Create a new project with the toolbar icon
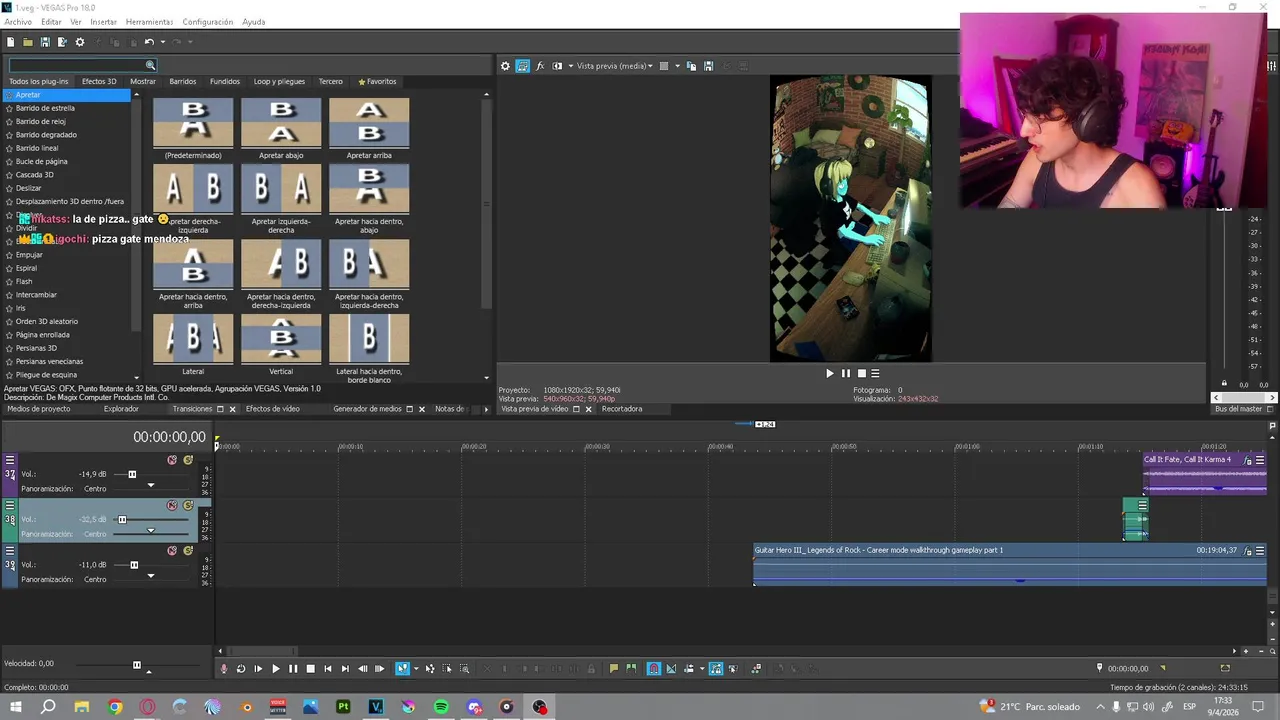 pyautogui.click(x=10, y=42)
